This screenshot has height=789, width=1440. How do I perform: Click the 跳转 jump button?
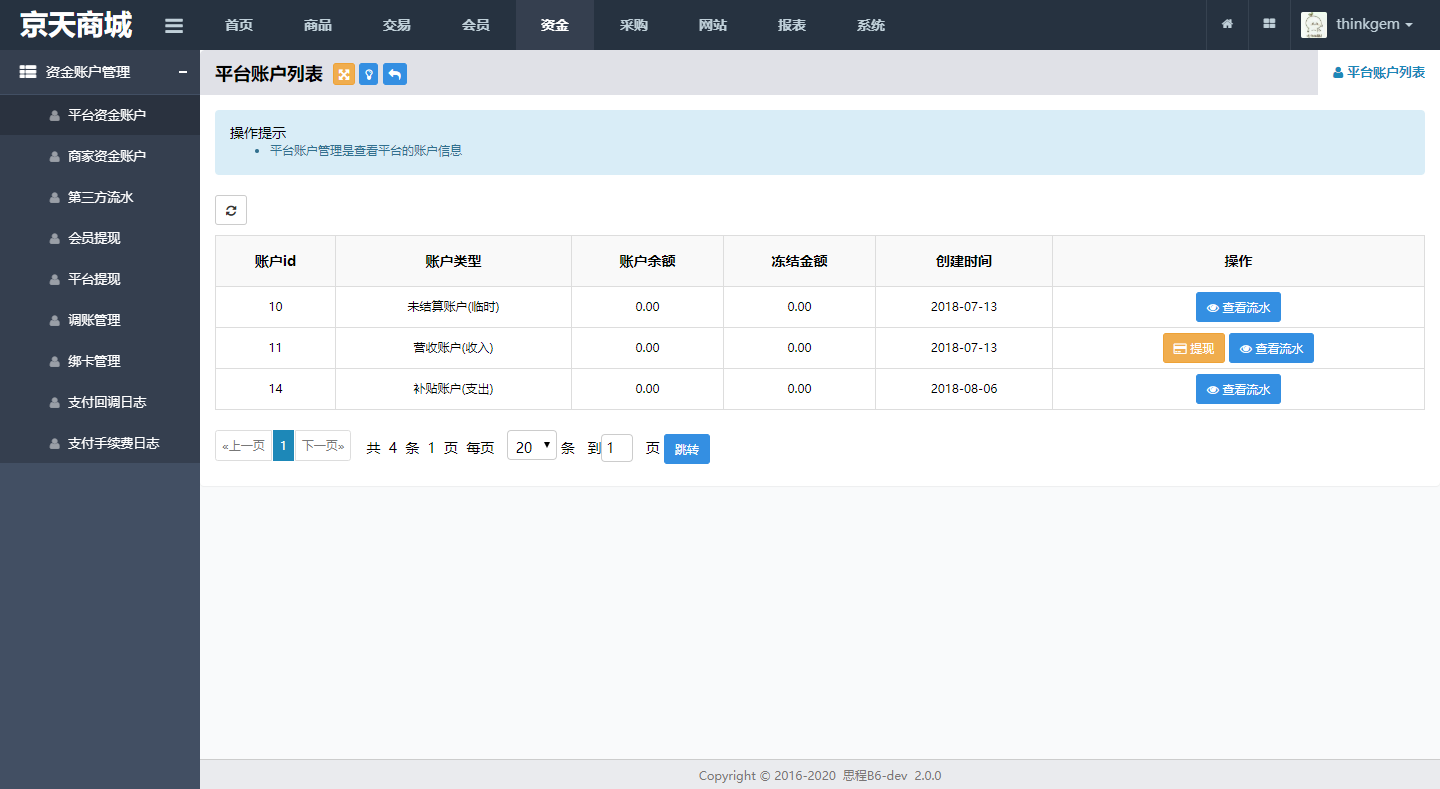(x=687, y=449)
